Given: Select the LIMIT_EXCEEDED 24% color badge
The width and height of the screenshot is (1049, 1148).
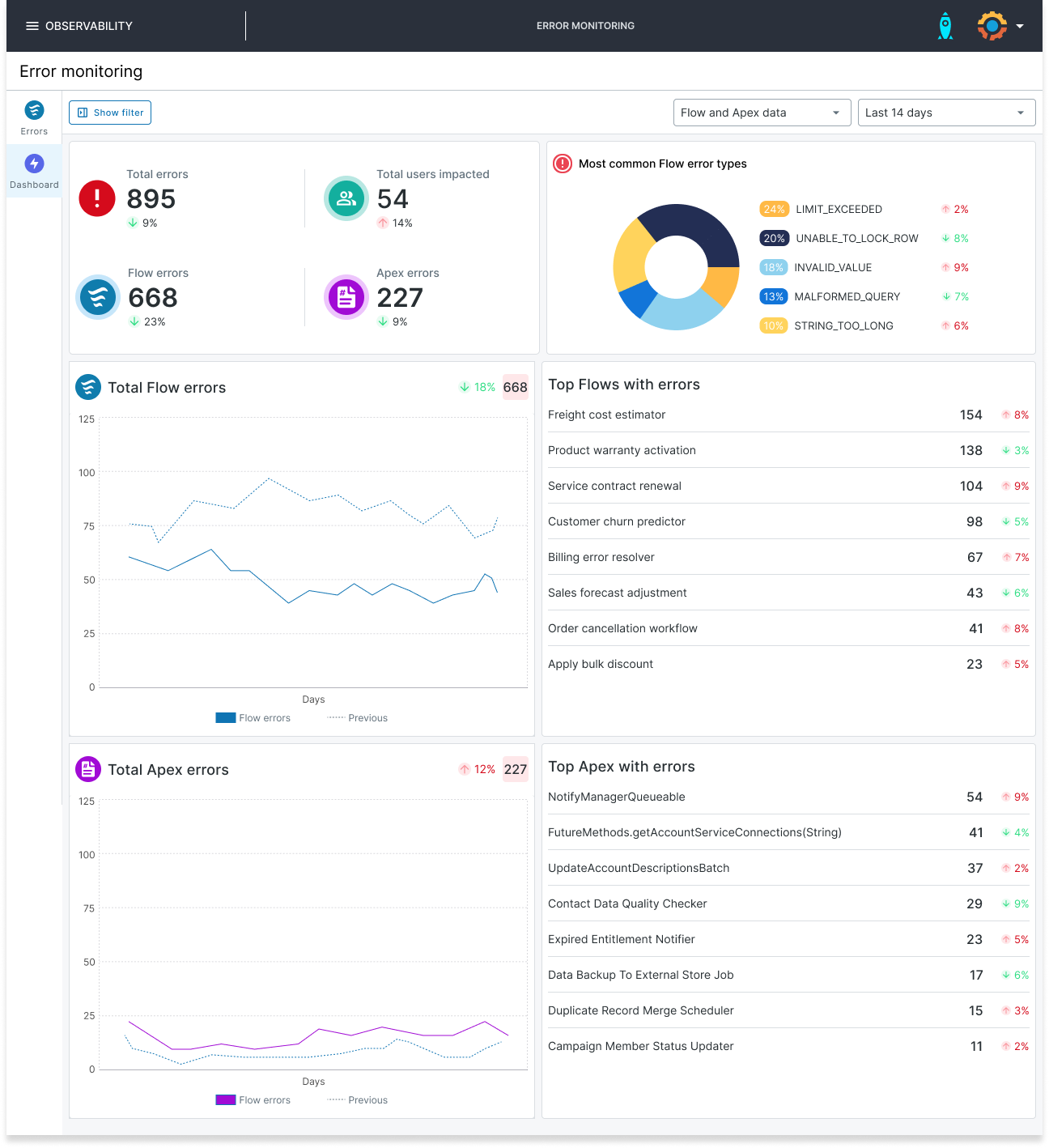Looking at the screenshot, I should (x=774, y=209).
